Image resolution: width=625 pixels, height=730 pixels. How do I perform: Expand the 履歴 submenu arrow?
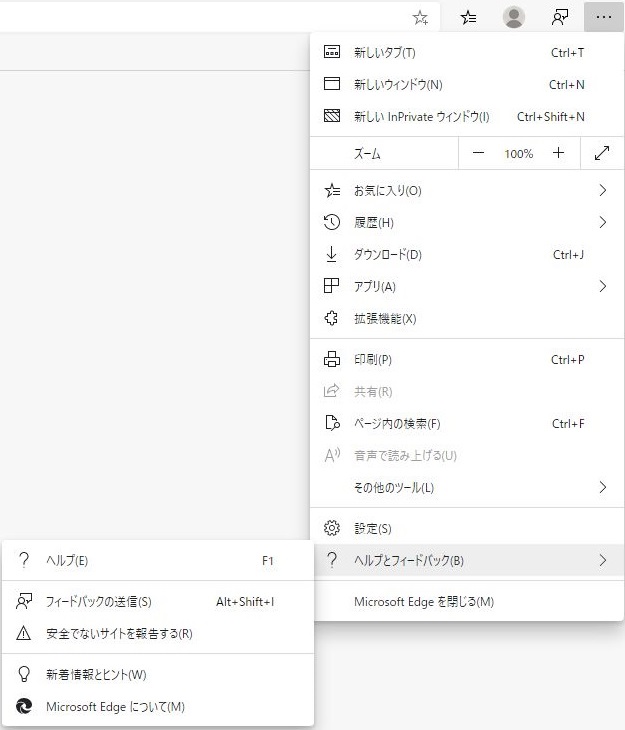click(x=603, y=222)
